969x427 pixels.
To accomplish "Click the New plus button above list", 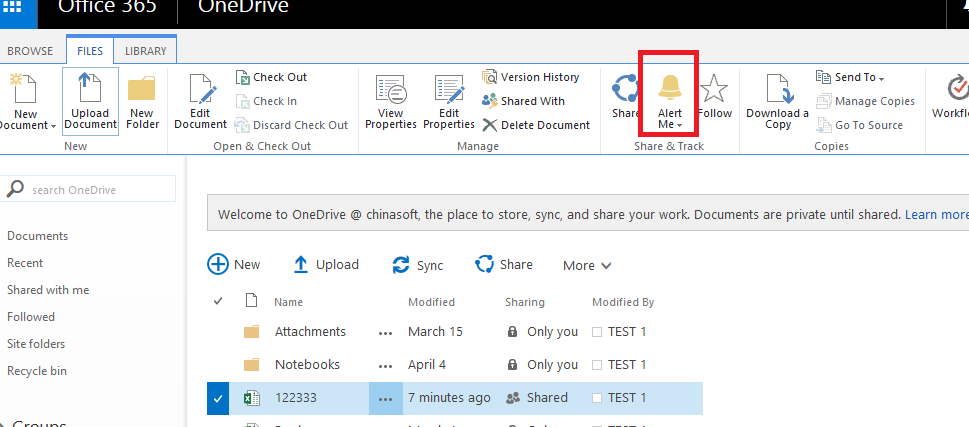I will click(234, 264).
